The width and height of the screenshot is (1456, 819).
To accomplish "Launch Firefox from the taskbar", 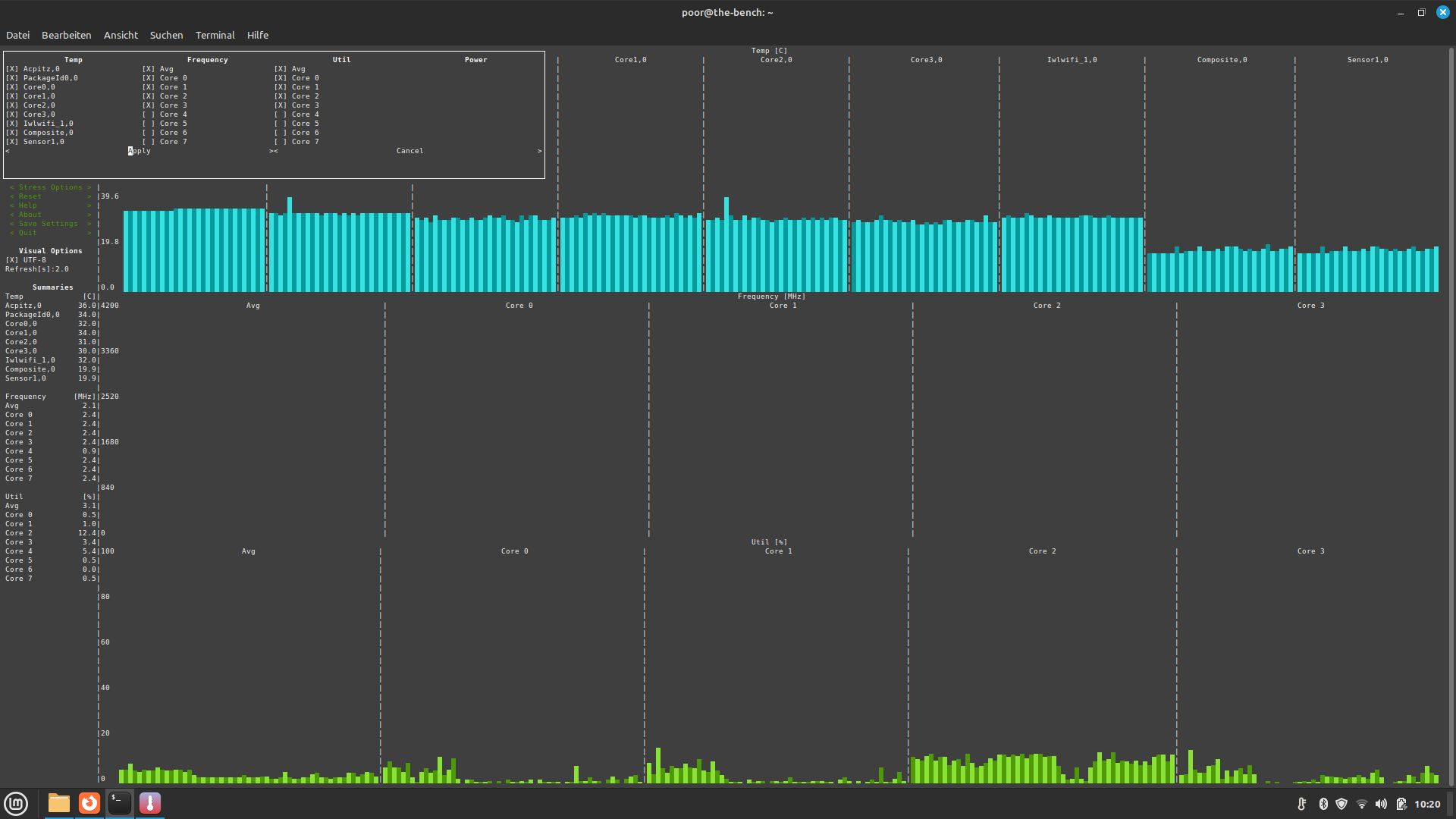I will tap(89, 803).
